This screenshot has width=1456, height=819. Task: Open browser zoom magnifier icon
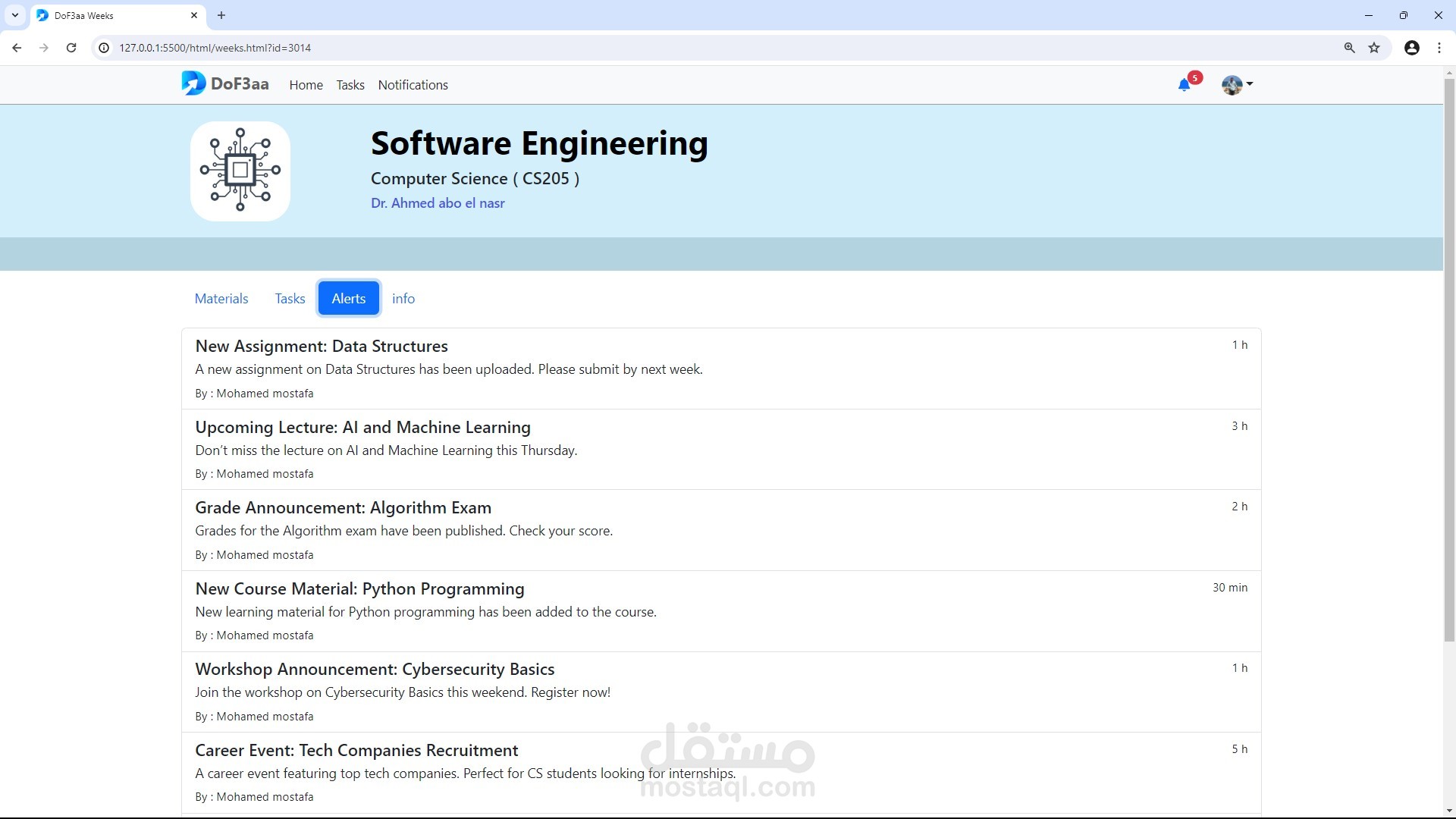coord(1349,48)
